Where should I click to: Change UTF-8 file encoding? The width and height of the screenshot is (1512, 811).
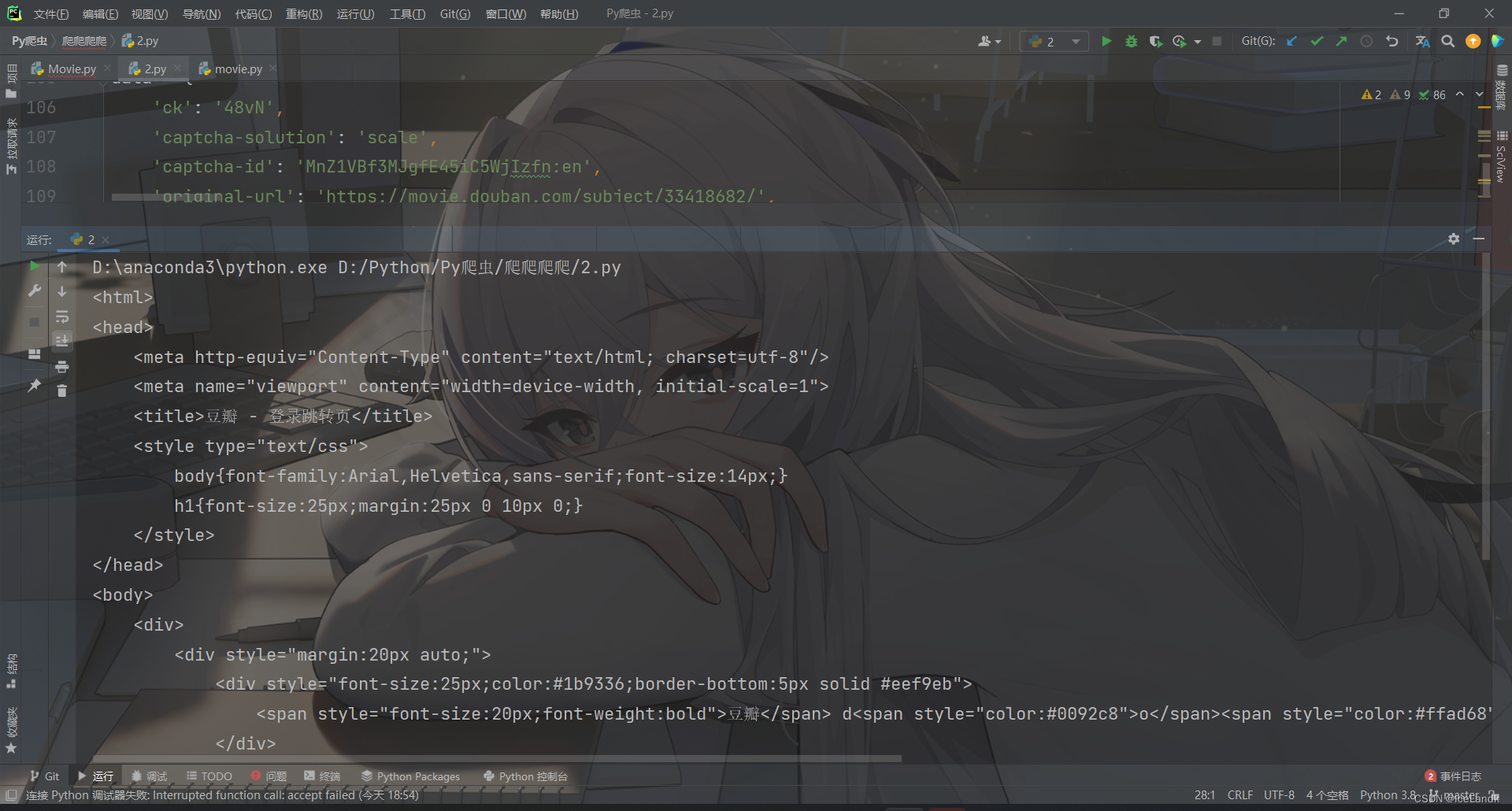click(1279, 795)
